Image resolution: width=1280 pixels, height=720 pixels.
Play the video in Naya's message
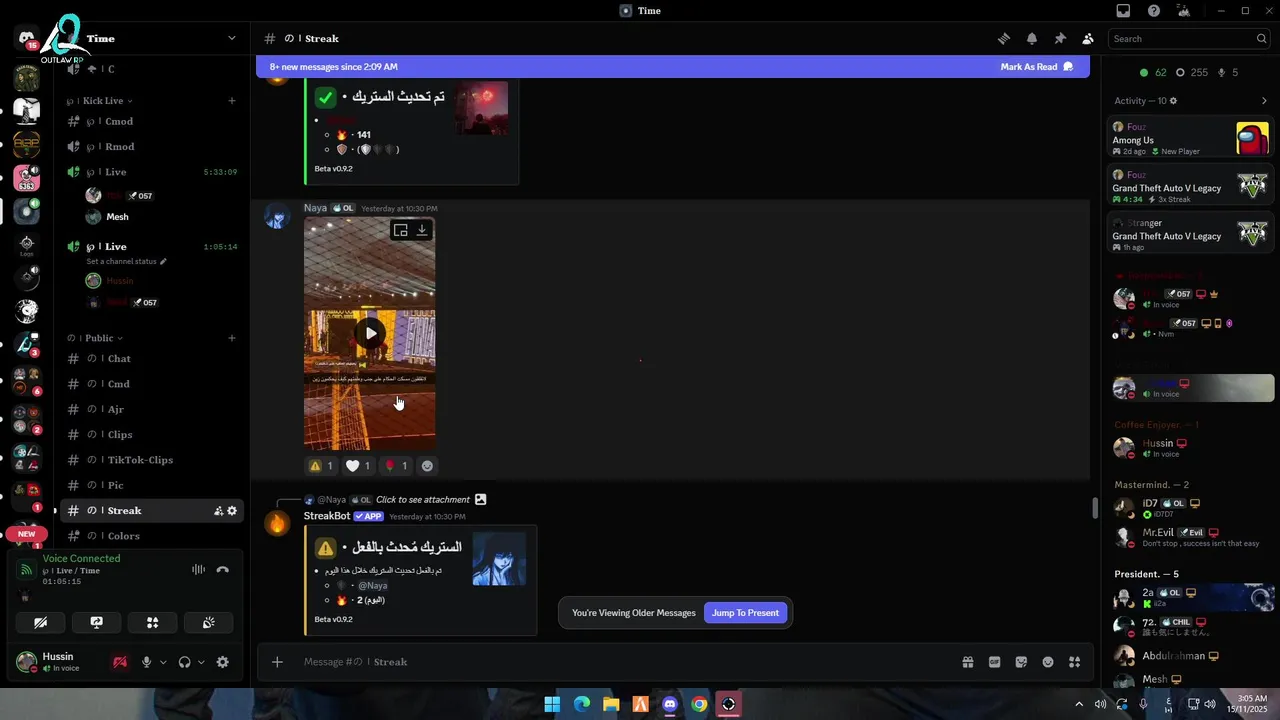tap(370, 333)
